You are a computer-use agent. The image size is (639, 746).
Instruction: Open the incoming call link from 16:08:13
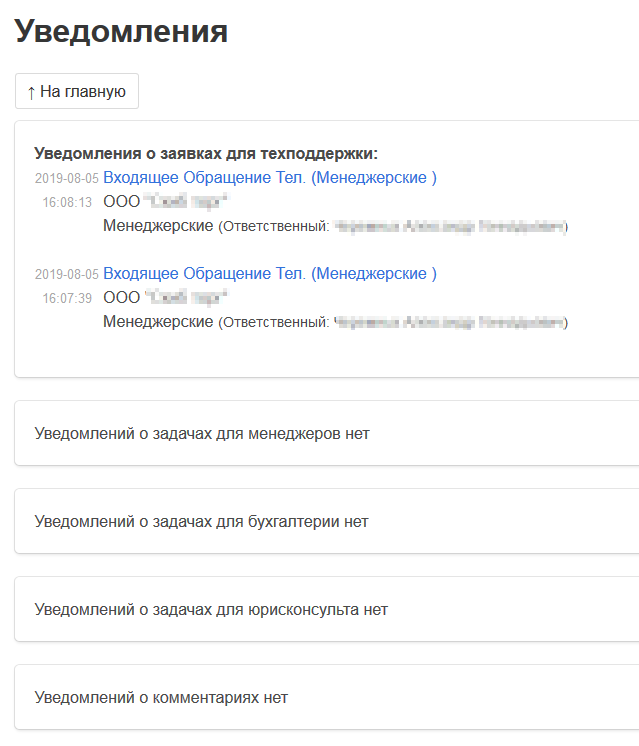[269, 178]
